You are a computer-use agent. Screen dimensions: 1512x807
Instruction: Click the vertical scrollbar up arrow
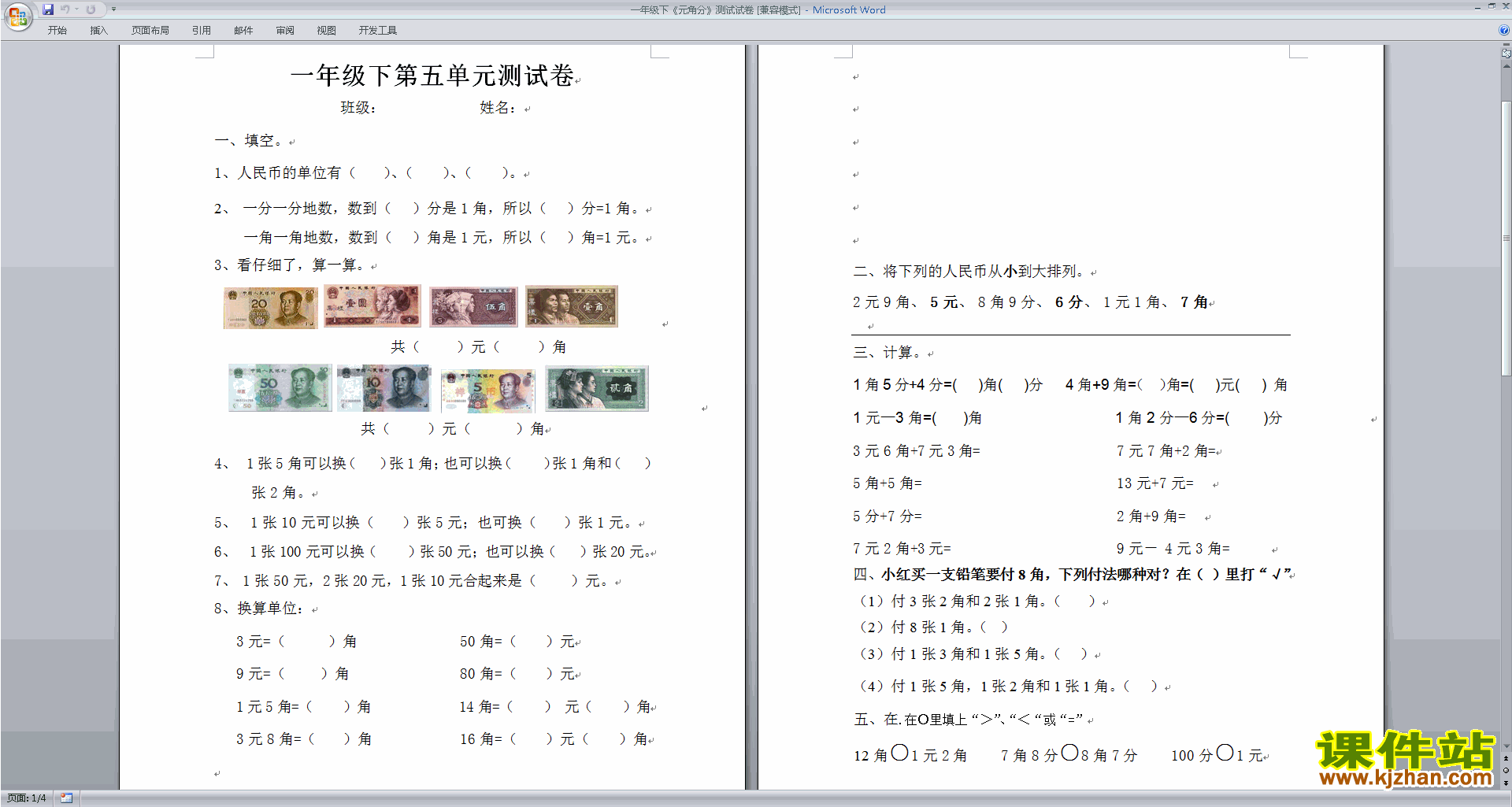1506,66
